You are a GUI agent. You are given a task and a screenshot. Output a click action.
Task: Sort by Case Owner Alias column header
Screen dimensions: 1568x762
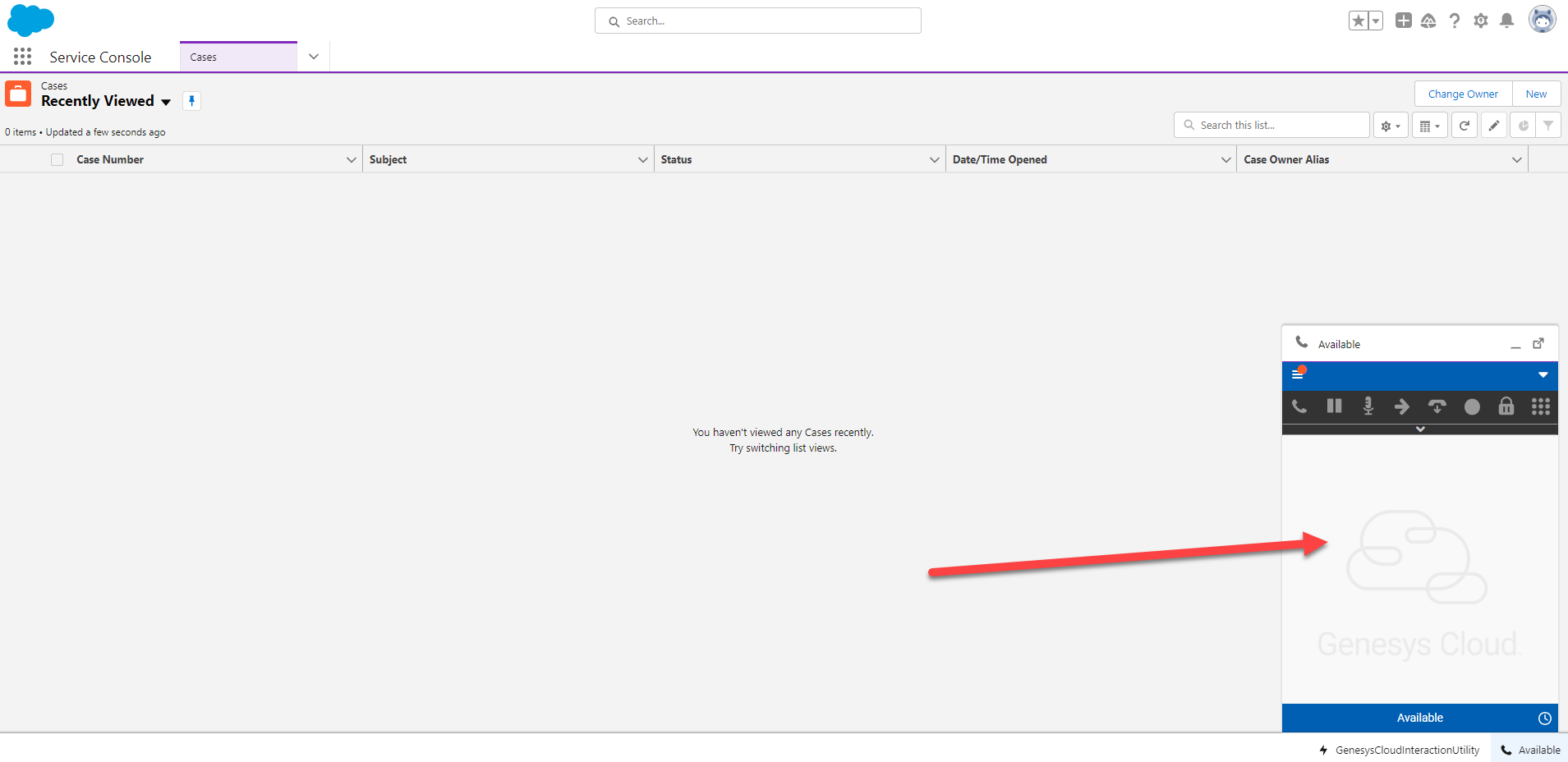click(x=1286, y=159)
